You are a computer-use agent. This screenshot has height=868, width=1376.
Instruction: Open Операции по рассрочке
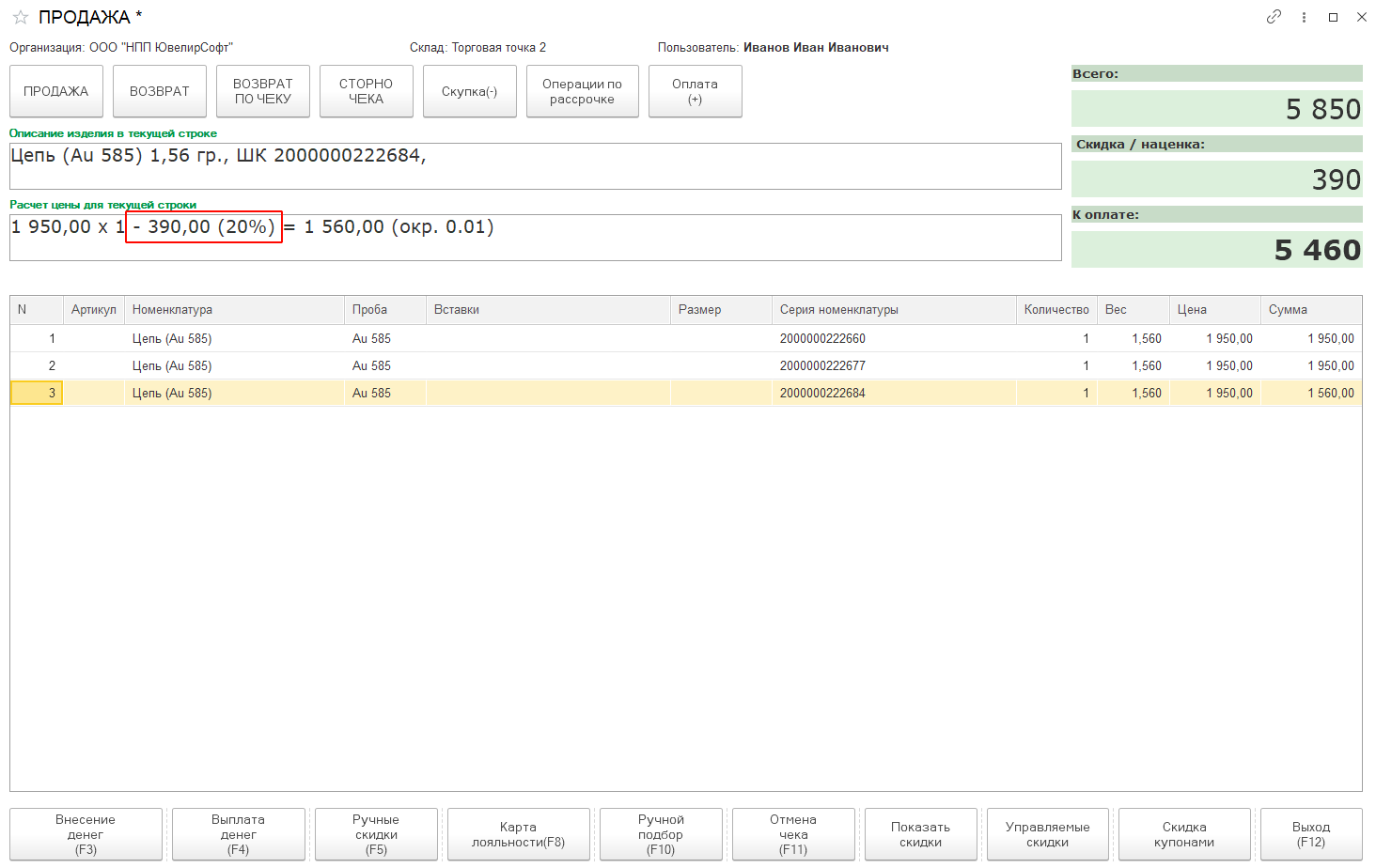583,91
